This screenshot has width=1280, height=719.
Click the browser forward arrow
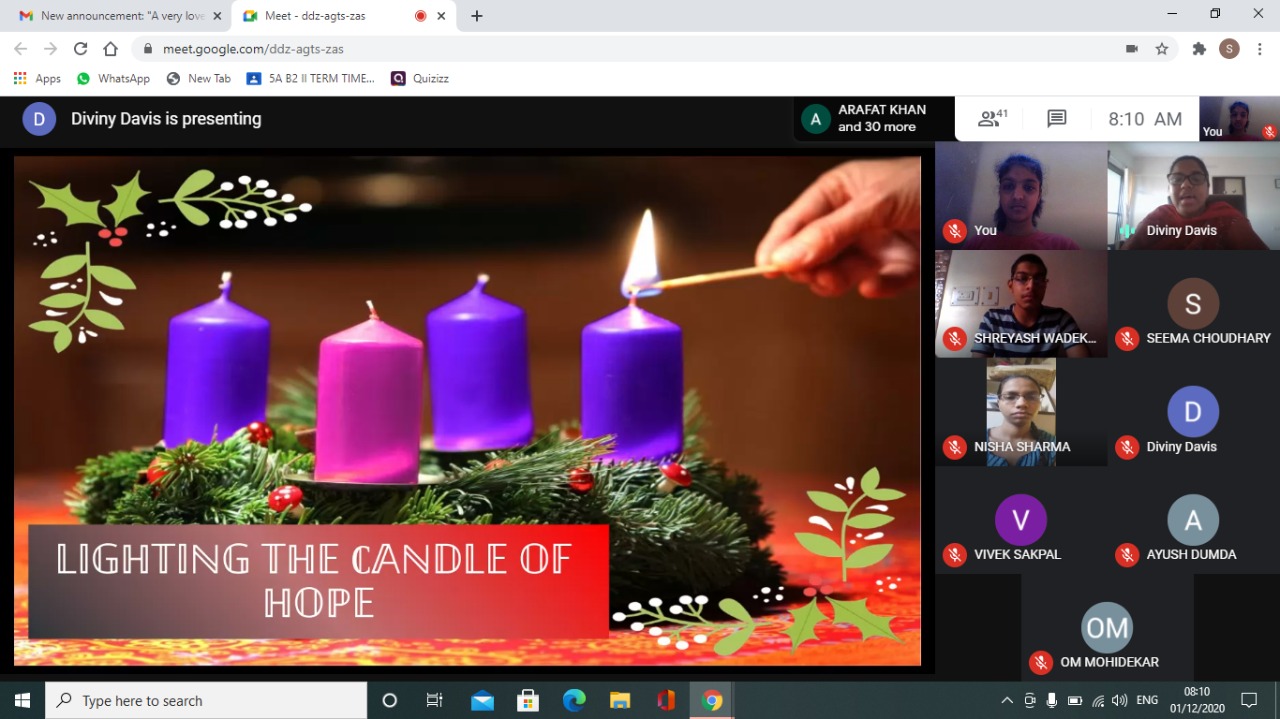point(50,48)
